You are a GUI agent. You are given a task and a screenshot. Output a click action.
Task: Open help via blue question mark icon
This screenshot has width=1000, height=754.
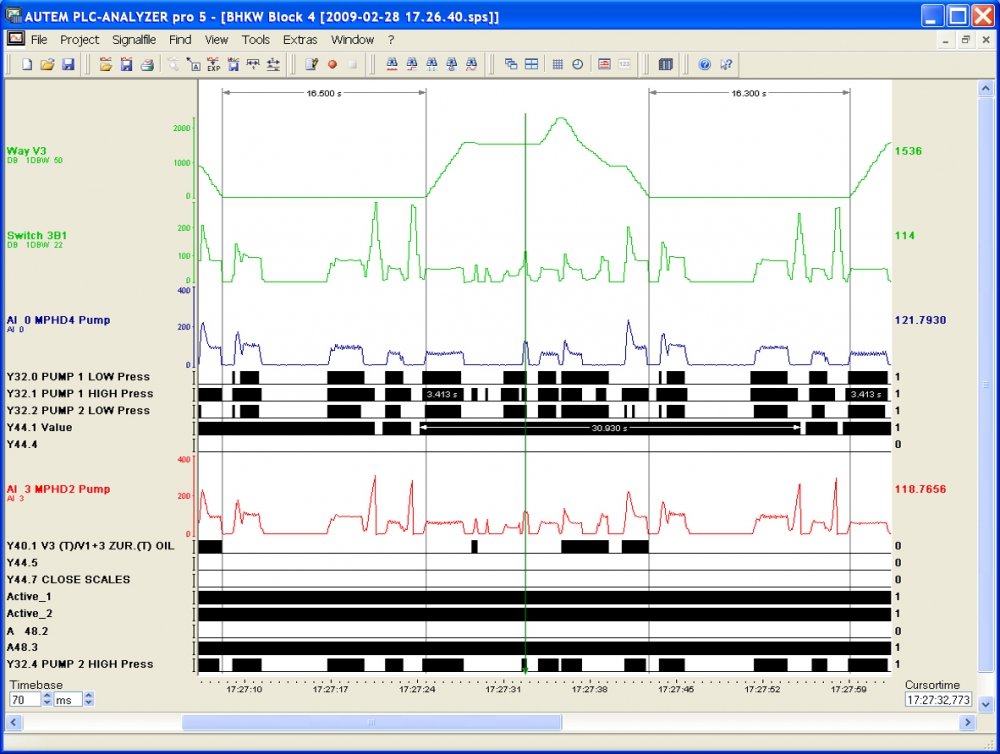point(704,64)
